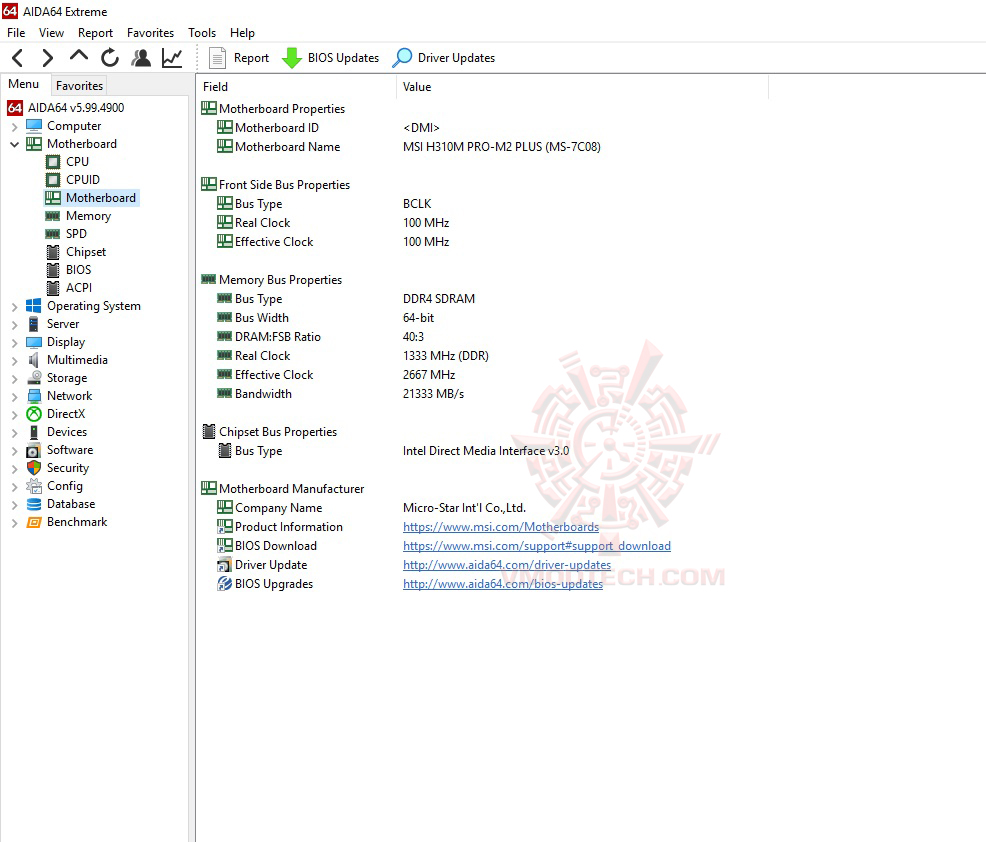Click the Operating System Windows icon
The image size is (986, 842).
(x=34, y=306)
